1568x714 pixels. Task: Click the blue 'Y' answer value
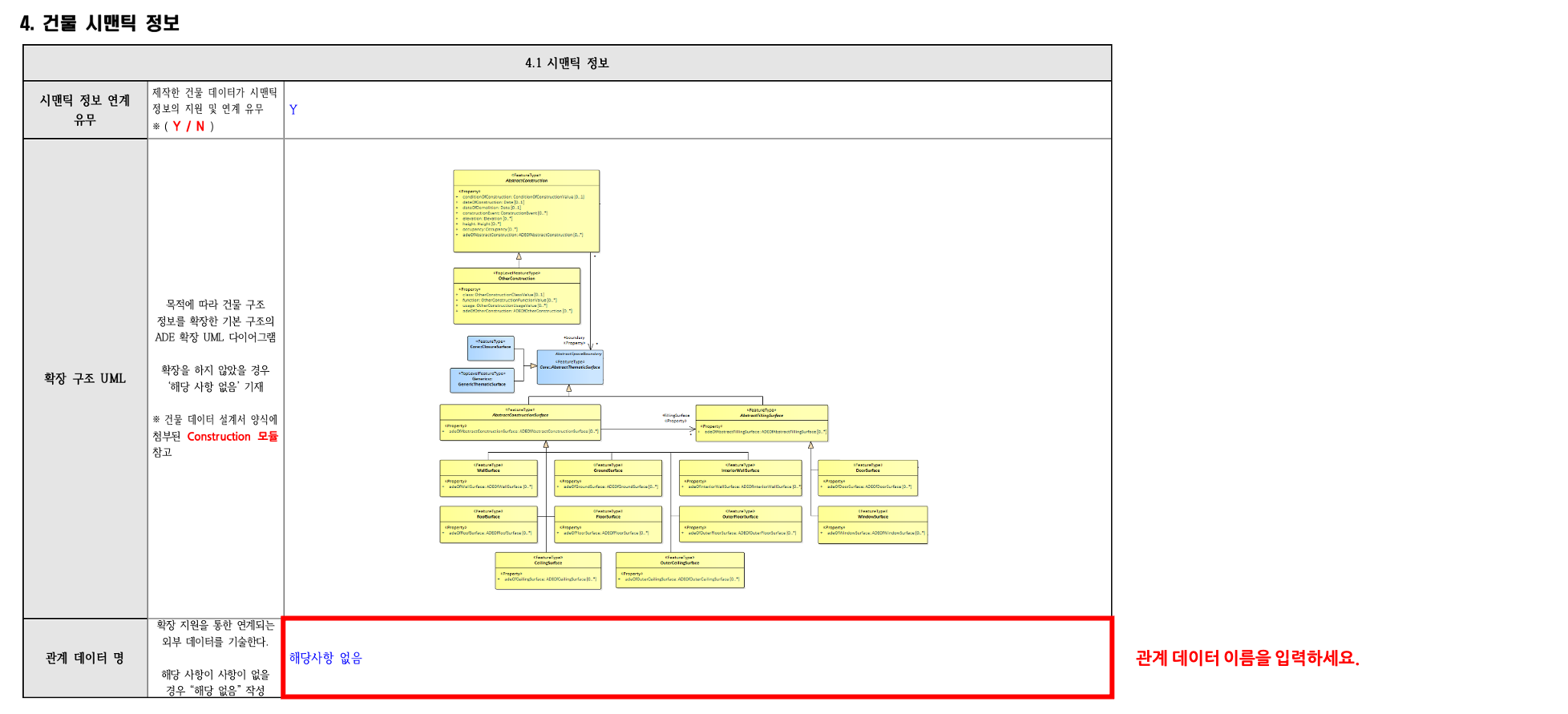coord(293,110)
